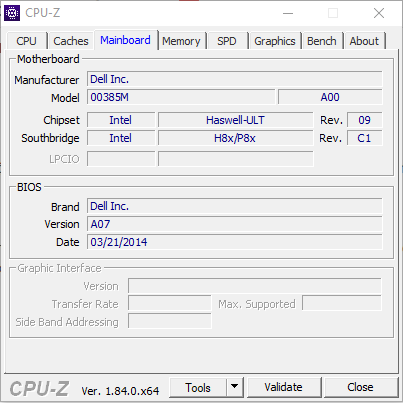Select the Memory tab

pyautogui.click(x=181, y=41)
